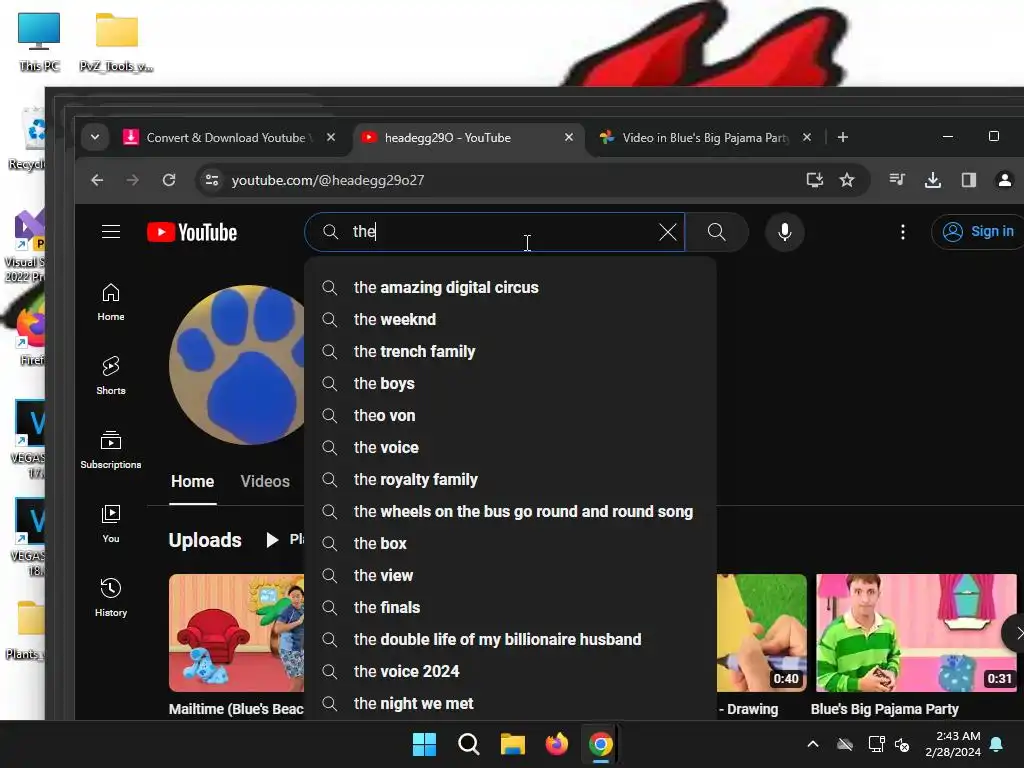Start voice search with the microphone

pos(784,232)
